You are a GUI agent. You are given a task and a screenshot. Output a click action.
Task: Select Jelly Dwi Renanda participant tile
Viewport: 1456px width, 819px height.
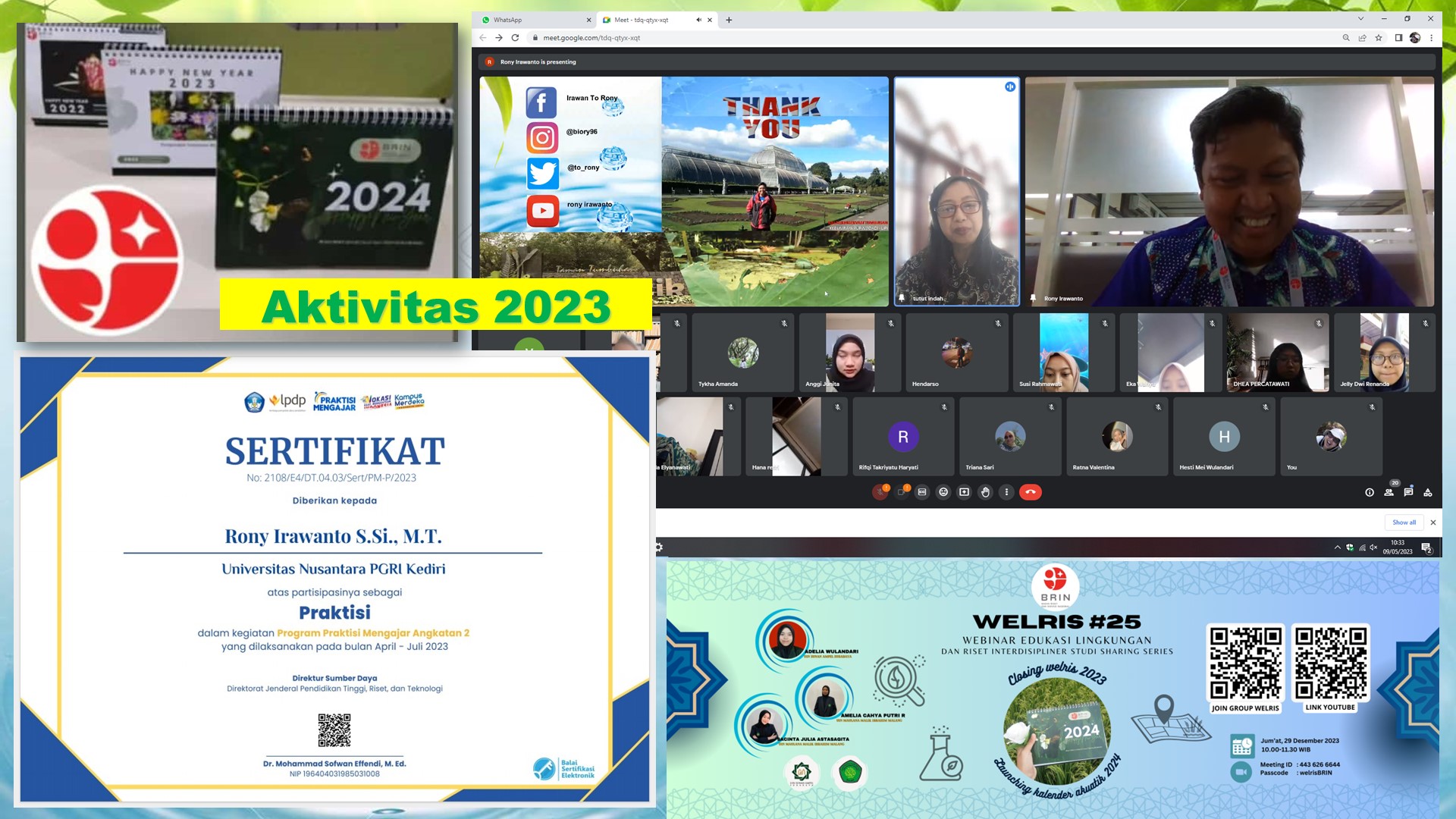[x=1385, y=353]
